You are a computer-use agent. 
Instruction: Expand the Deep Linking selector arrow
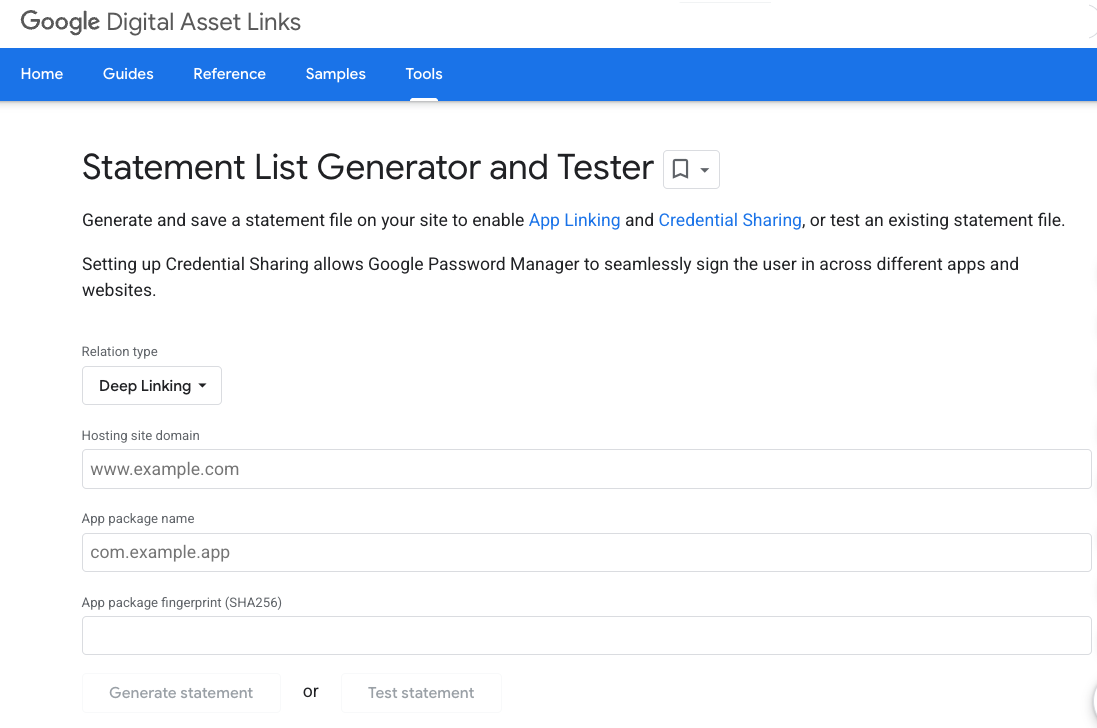pyautogui.click(x=204, y=385)
